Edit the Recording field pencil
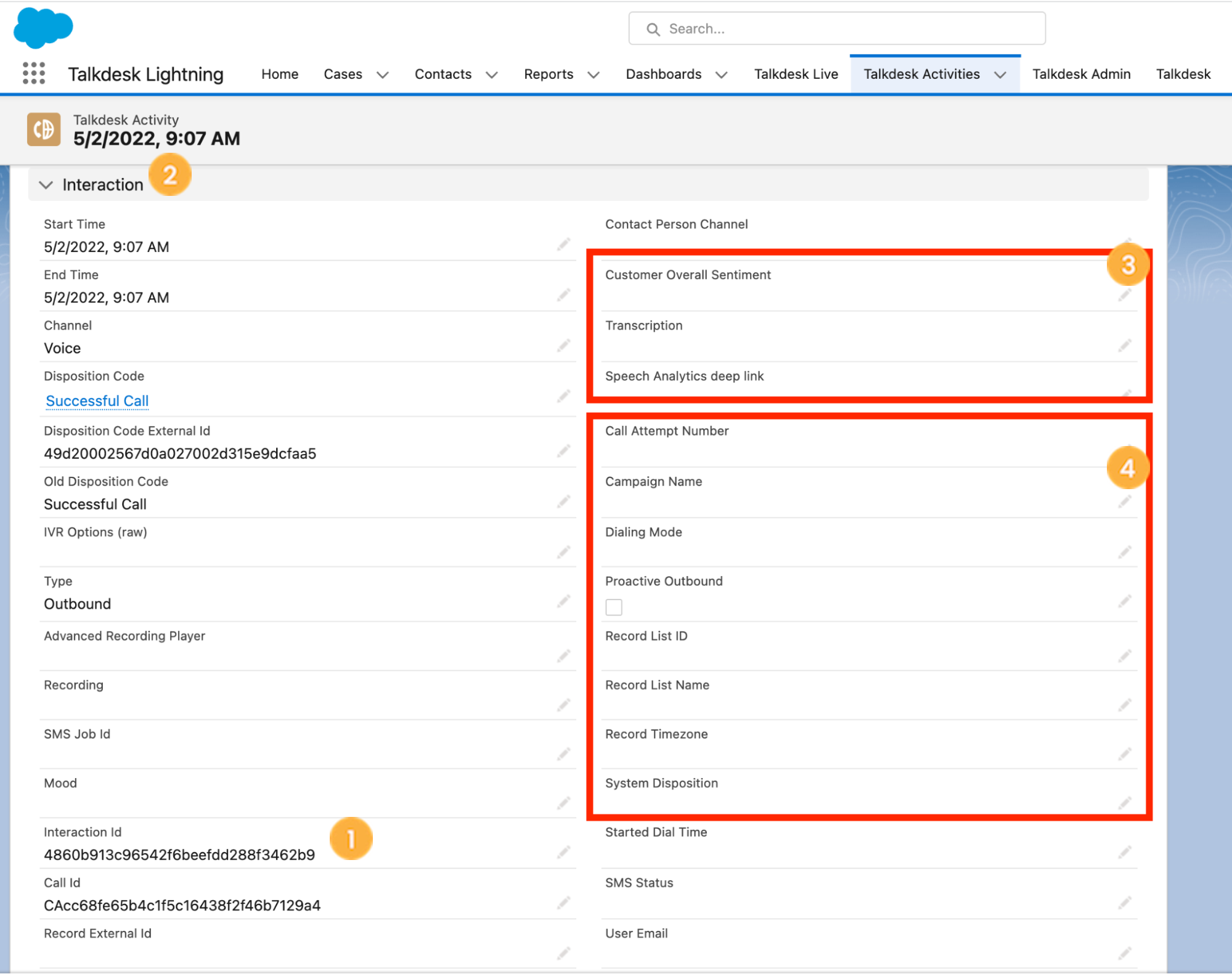1232x974 pixels. pyautogui.click(x=563, y=705)
